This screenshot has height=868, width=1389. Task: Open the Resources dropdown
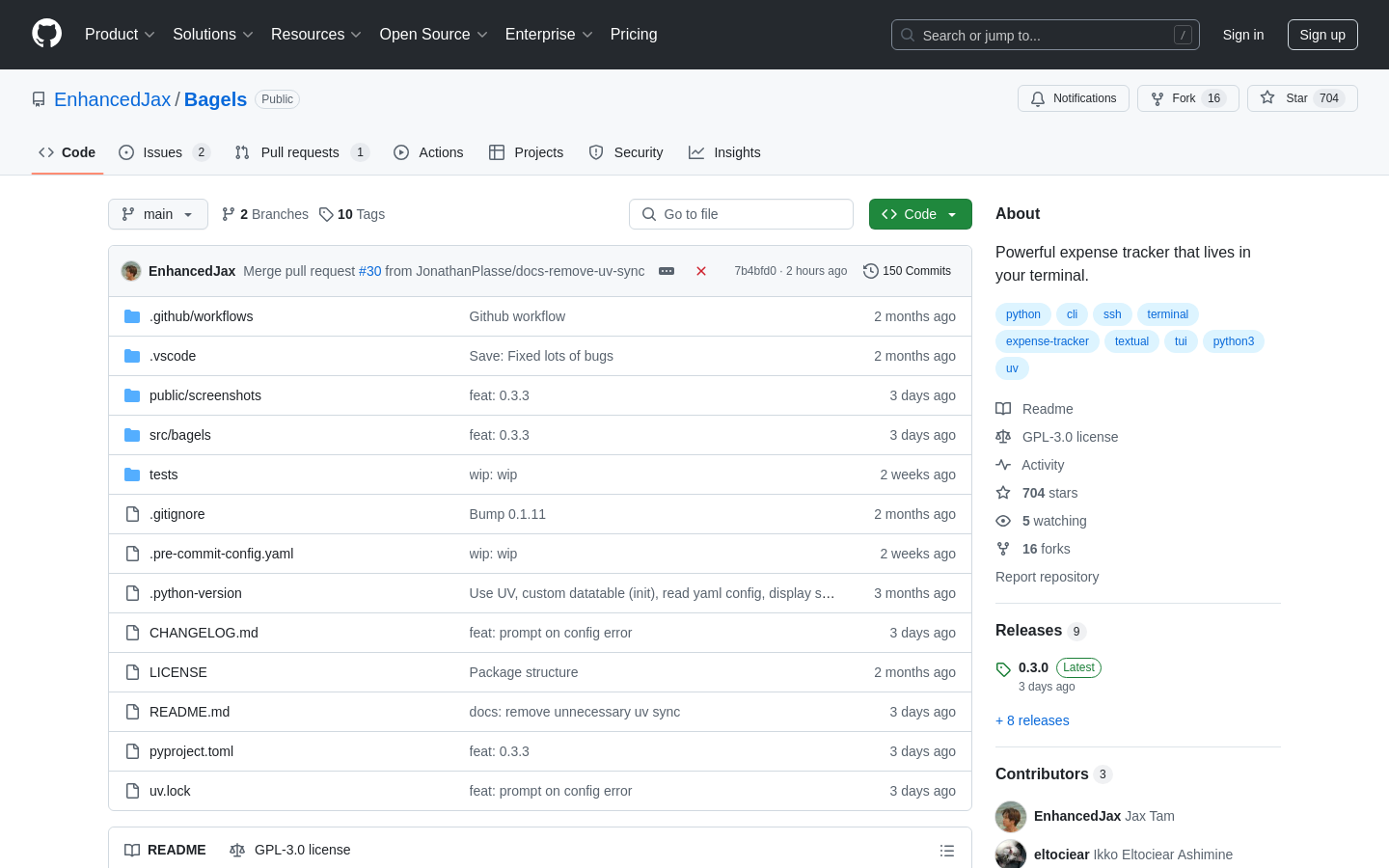click(x=316, y=34)
